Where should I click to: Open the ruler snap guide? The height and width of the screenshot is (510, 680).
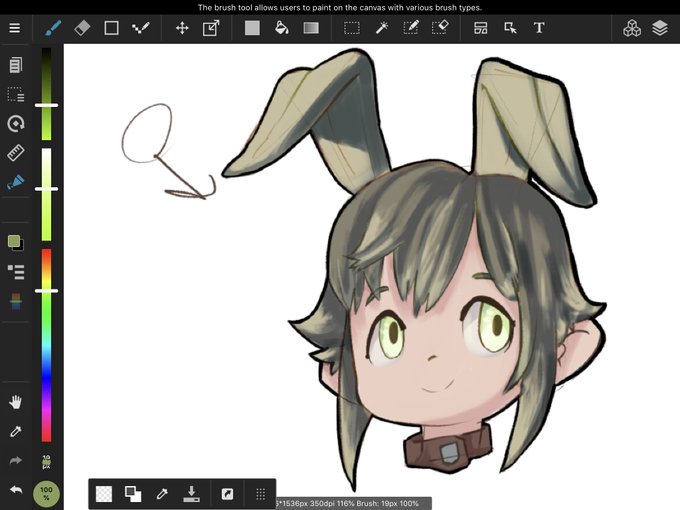pos(16,153)
